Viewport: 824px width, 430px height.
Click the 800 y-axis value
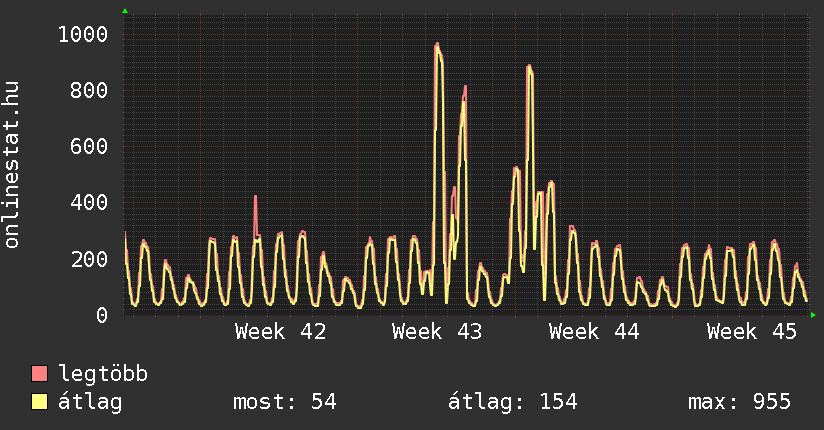[88, 90]
